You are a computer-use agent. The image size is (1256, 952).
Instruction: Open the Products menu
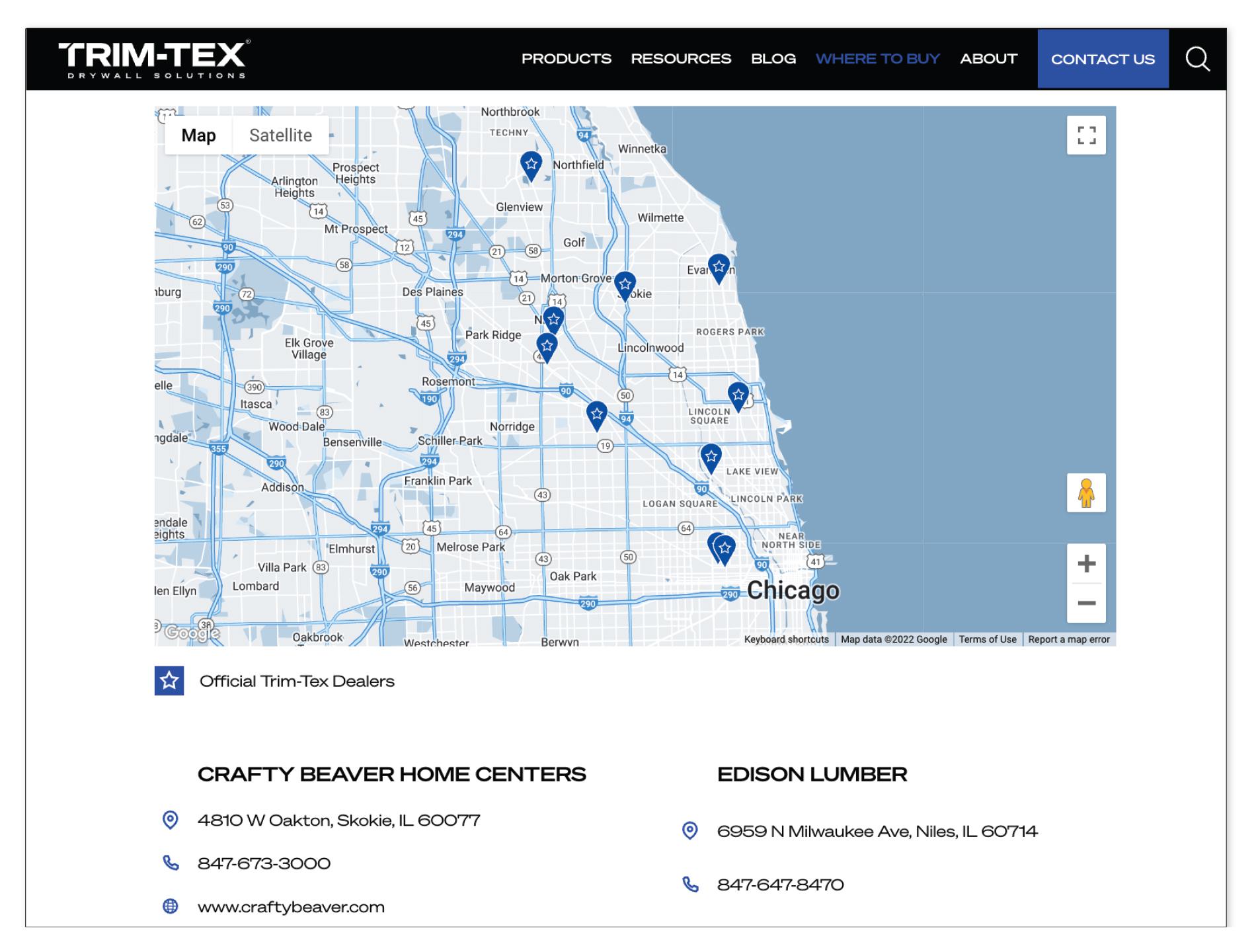[566, 59]
